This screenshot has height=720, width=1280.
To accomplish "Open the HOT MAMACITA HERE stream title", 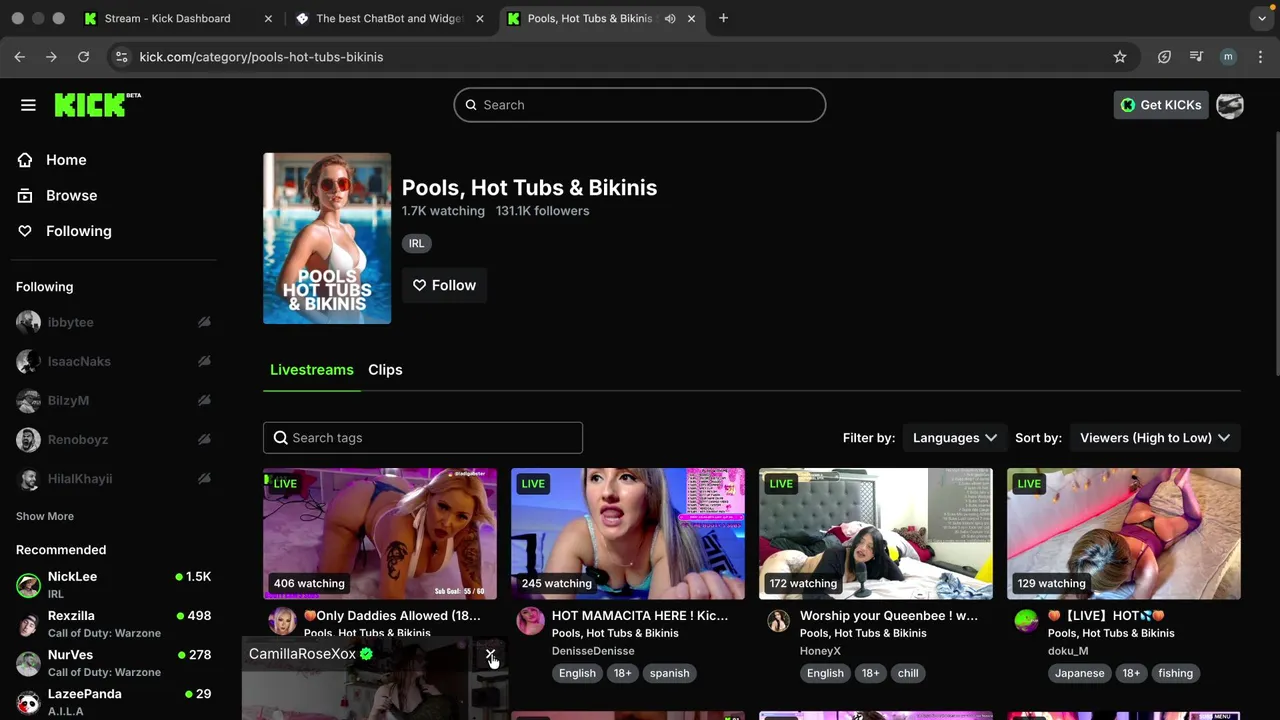I will (640, 616).
